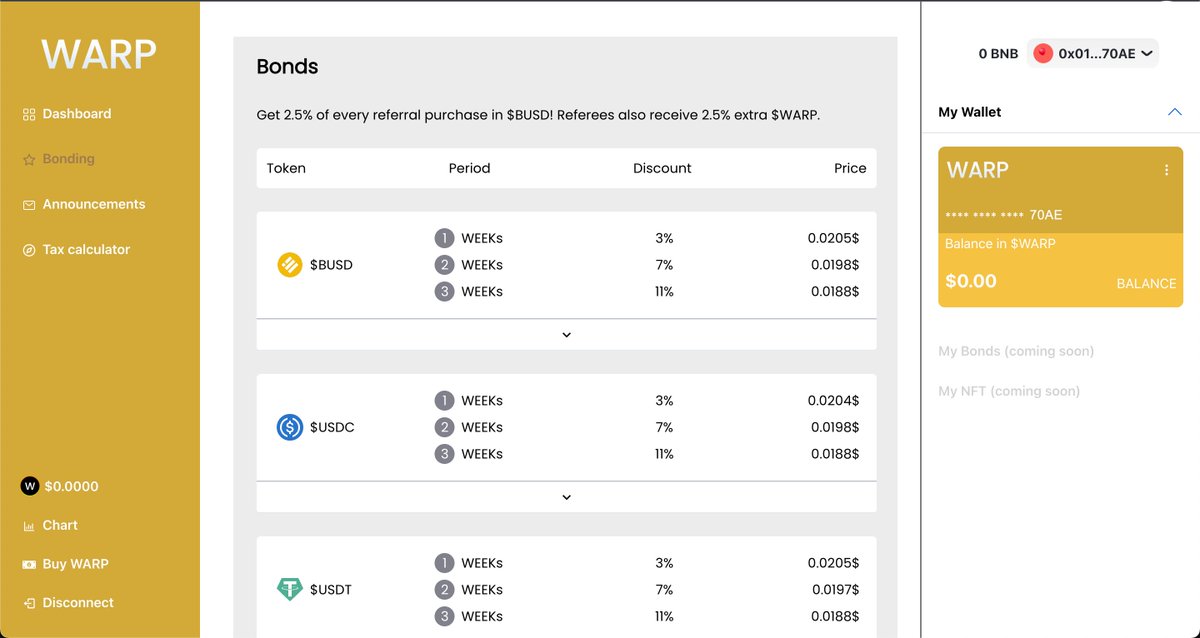
Task: Click the Chart bar-graph icon
Action: pos(29,526)
